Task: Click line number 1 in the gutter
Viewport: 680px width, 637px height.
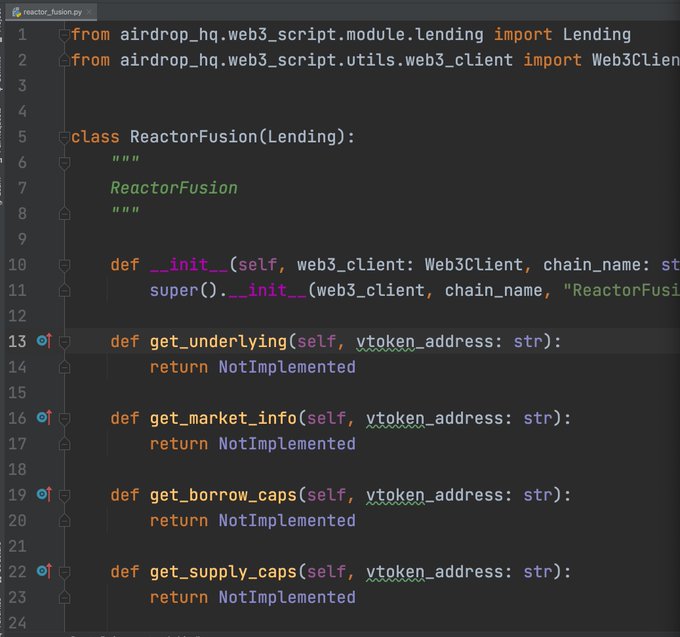Action: tap(22, 35)
